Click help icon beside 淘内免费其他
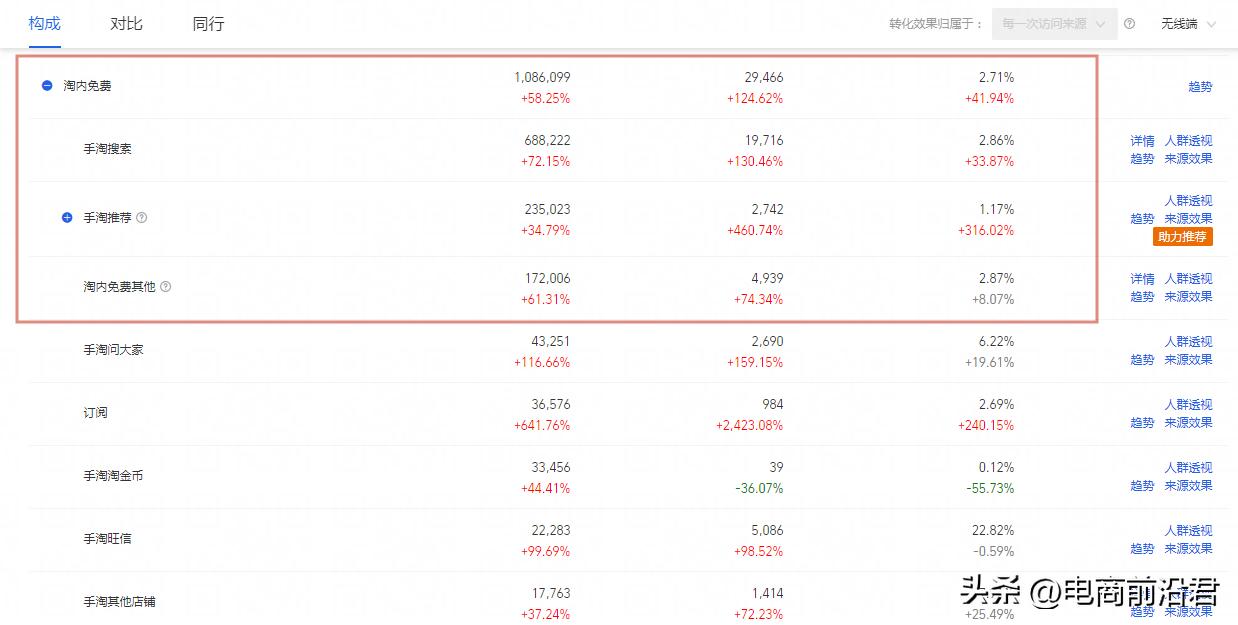The height and width of the screenshot is (625, 1238). point(166,286)
